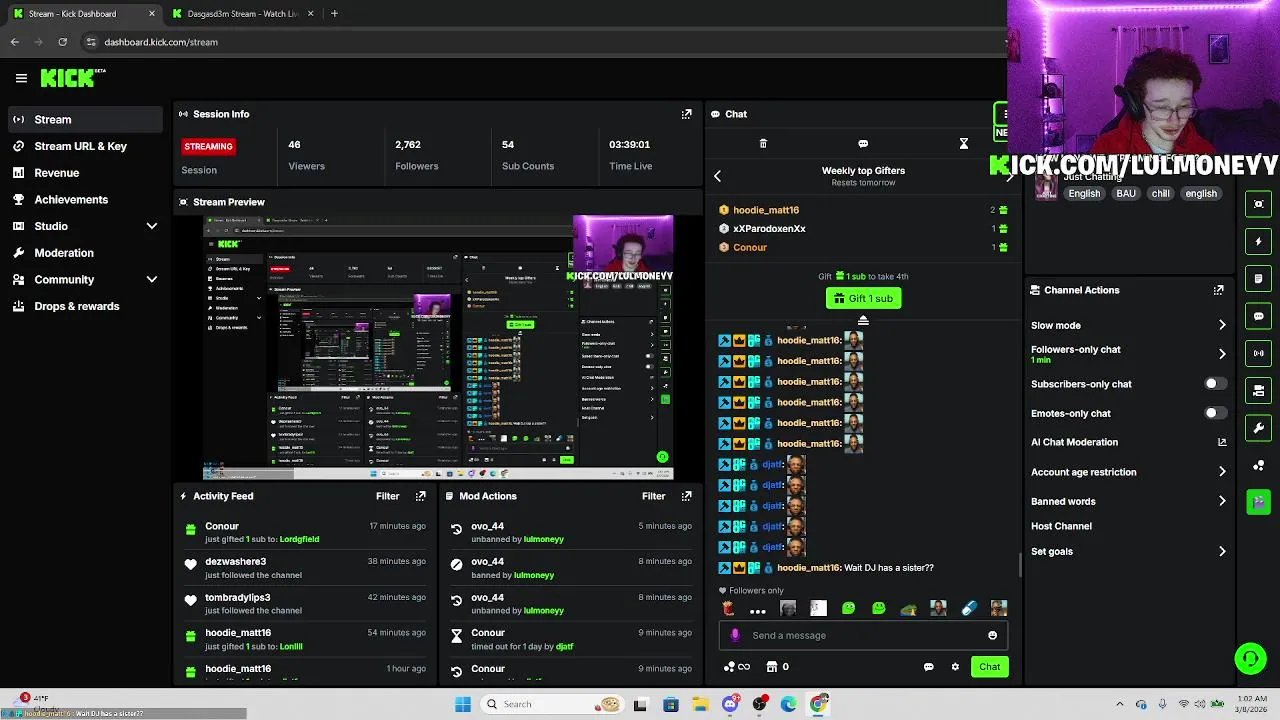Open AI Chat Moderation link
Screen dimensions: 1280x720
pos(1128,442)
